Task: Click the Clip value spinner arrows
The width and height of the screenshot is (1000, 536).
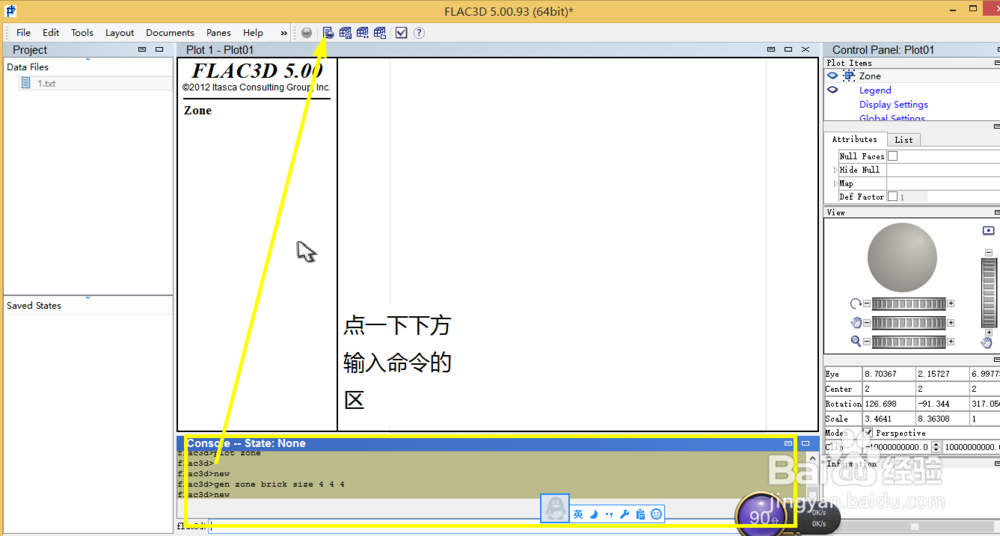Action: (x=936, y=447)
